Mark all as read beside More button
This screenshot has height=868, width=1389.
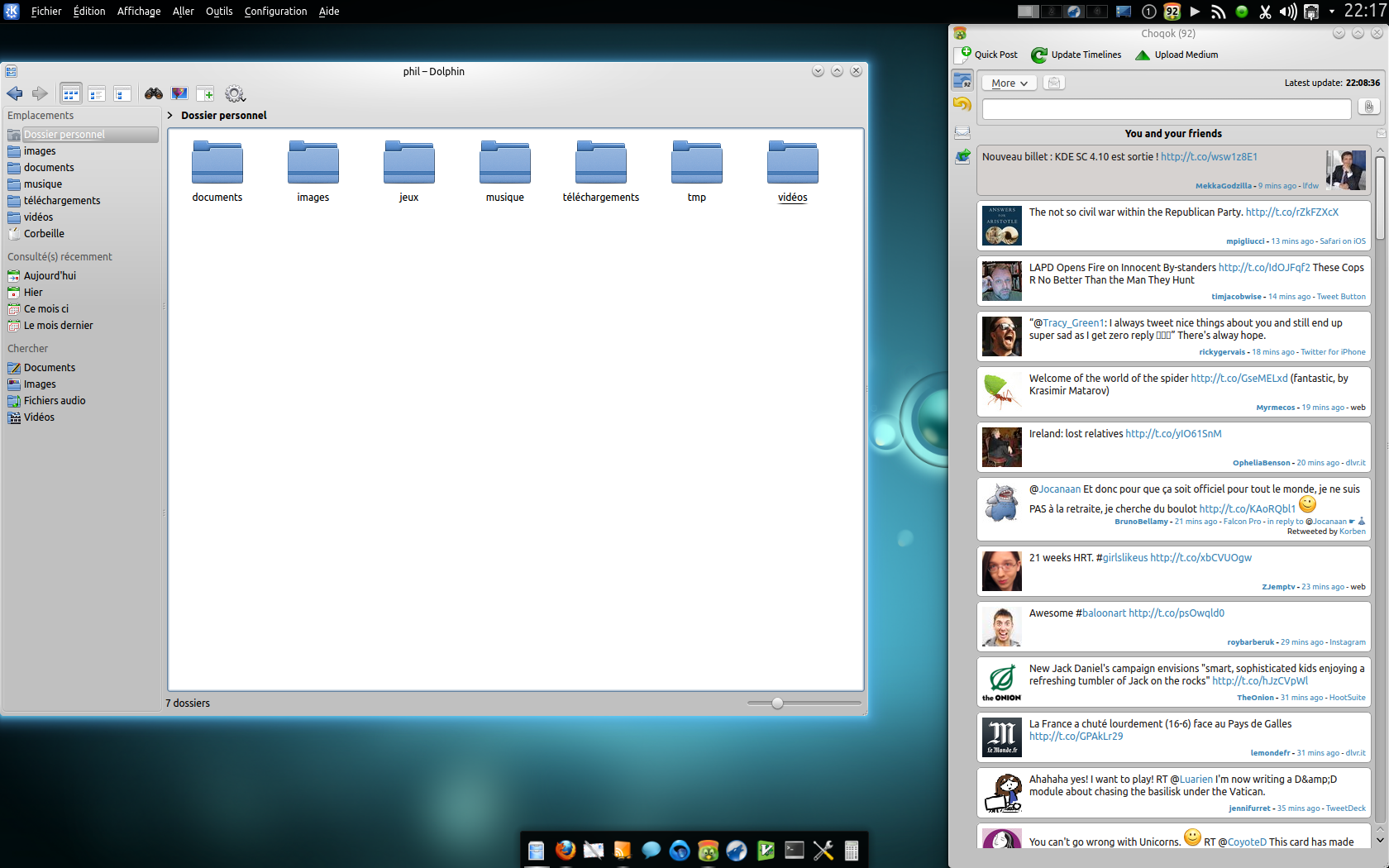pos(1054,83)
